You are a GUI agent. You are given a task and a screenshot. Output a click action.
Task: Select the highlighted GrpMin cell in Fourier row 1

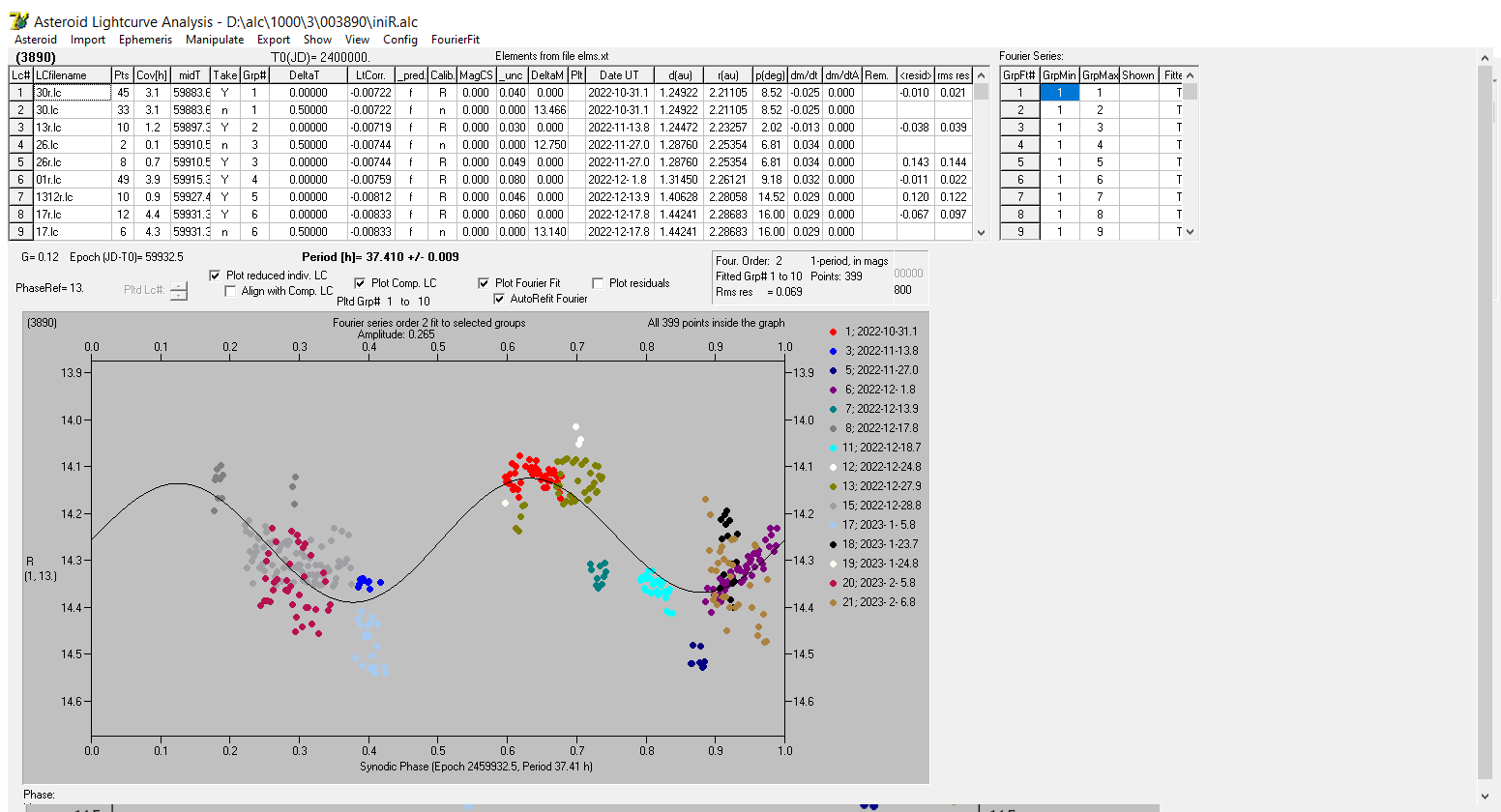1060,93
